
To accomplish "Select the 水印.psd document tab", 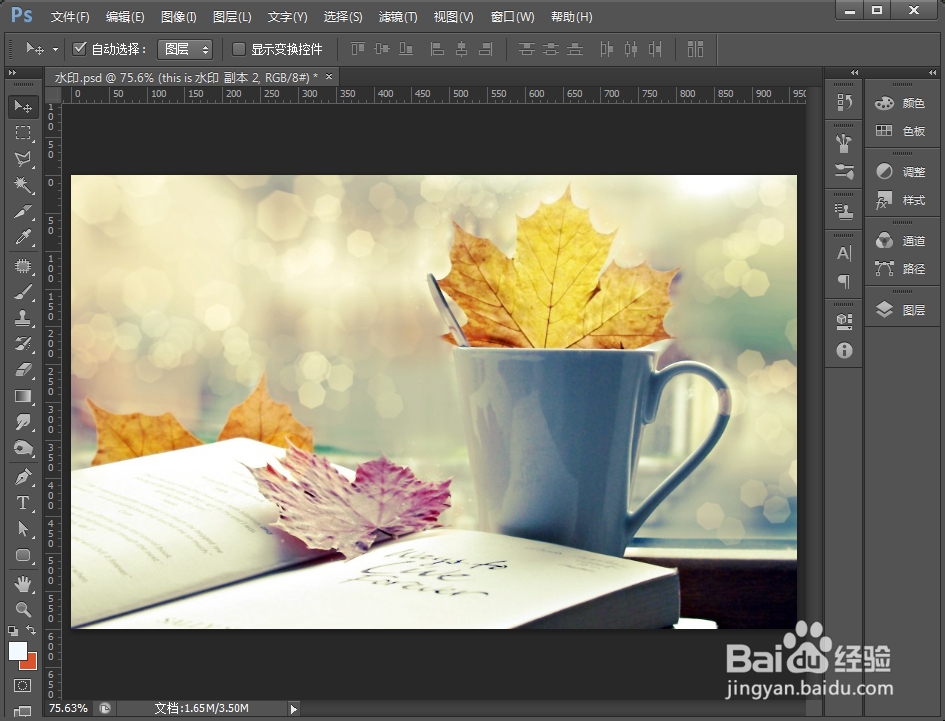I will pos(186,77).
